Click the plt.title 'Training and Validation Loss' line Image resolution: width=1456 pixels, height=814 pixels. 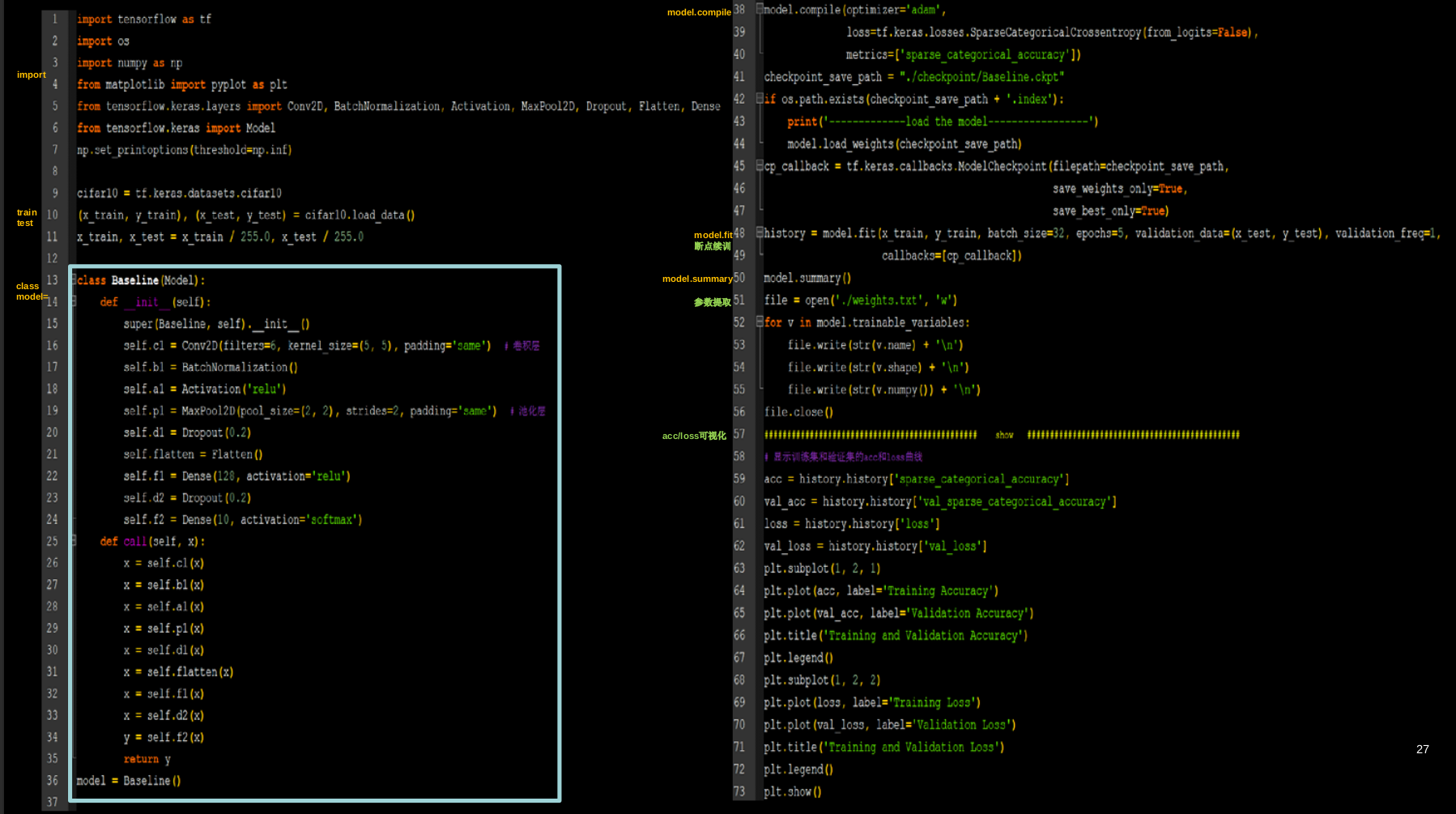[x=884, y=748]
